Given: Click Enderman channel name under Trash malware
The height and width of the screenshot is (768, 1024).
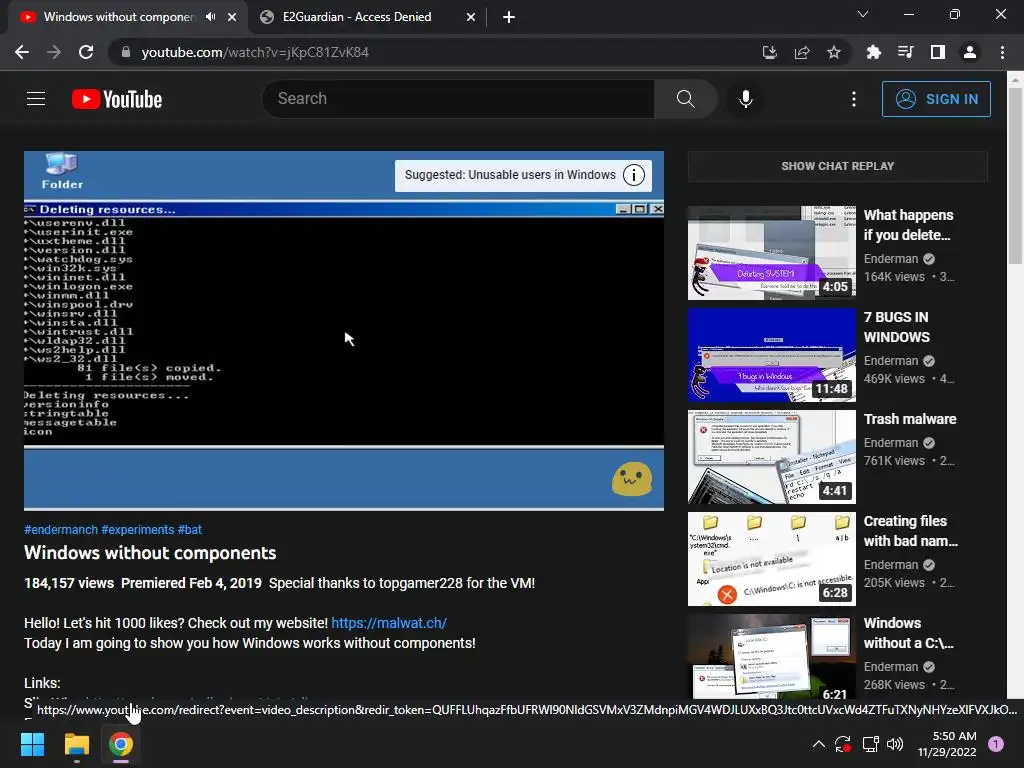Looking at the screenshot, I should [891, 443].
